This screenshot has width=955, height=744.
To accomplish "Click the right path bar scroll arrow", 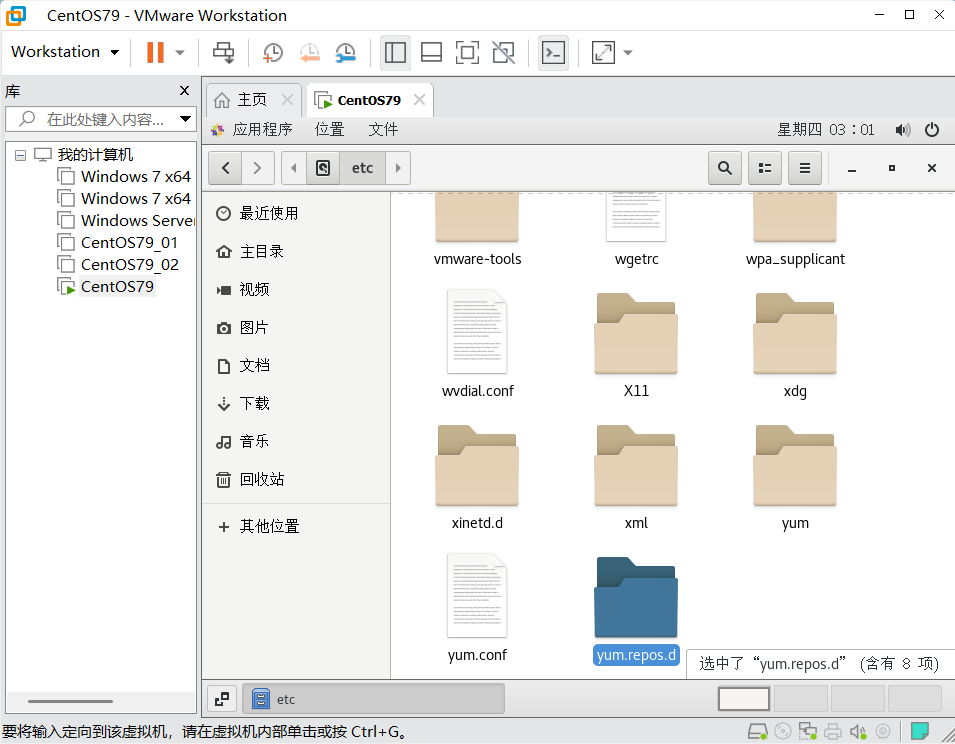I will [x=398, y=168].
